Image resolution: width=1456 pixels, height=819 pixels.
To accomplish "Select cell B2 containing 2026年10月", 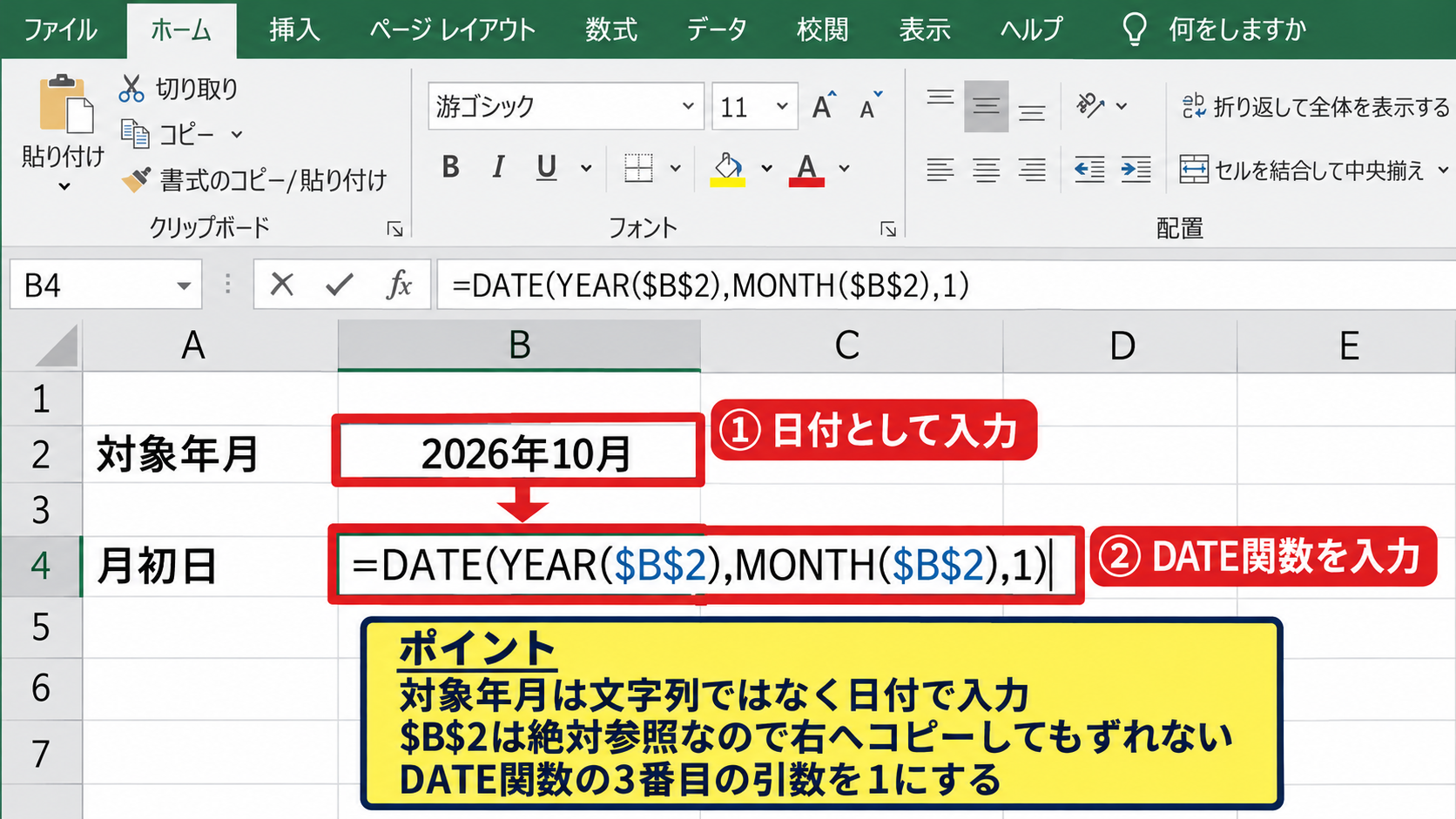I will coord(519,453).
